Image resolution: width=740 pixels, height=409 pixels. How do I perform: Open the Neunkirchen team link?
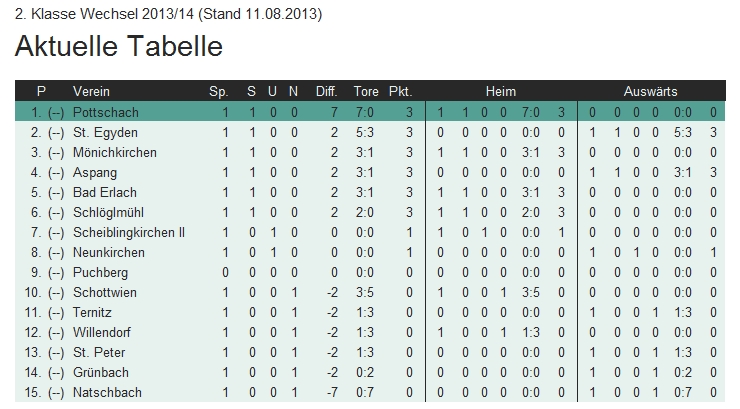click(109, 252)
